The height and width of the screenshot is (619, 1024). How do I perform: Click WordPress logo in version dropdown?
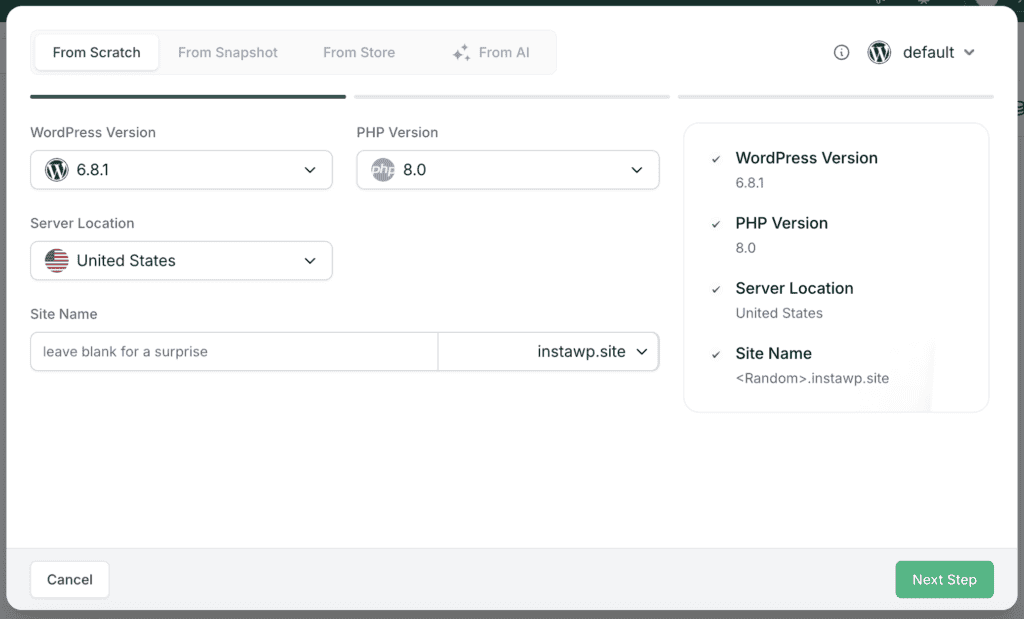pyautogui.click(x=57, y=170)
